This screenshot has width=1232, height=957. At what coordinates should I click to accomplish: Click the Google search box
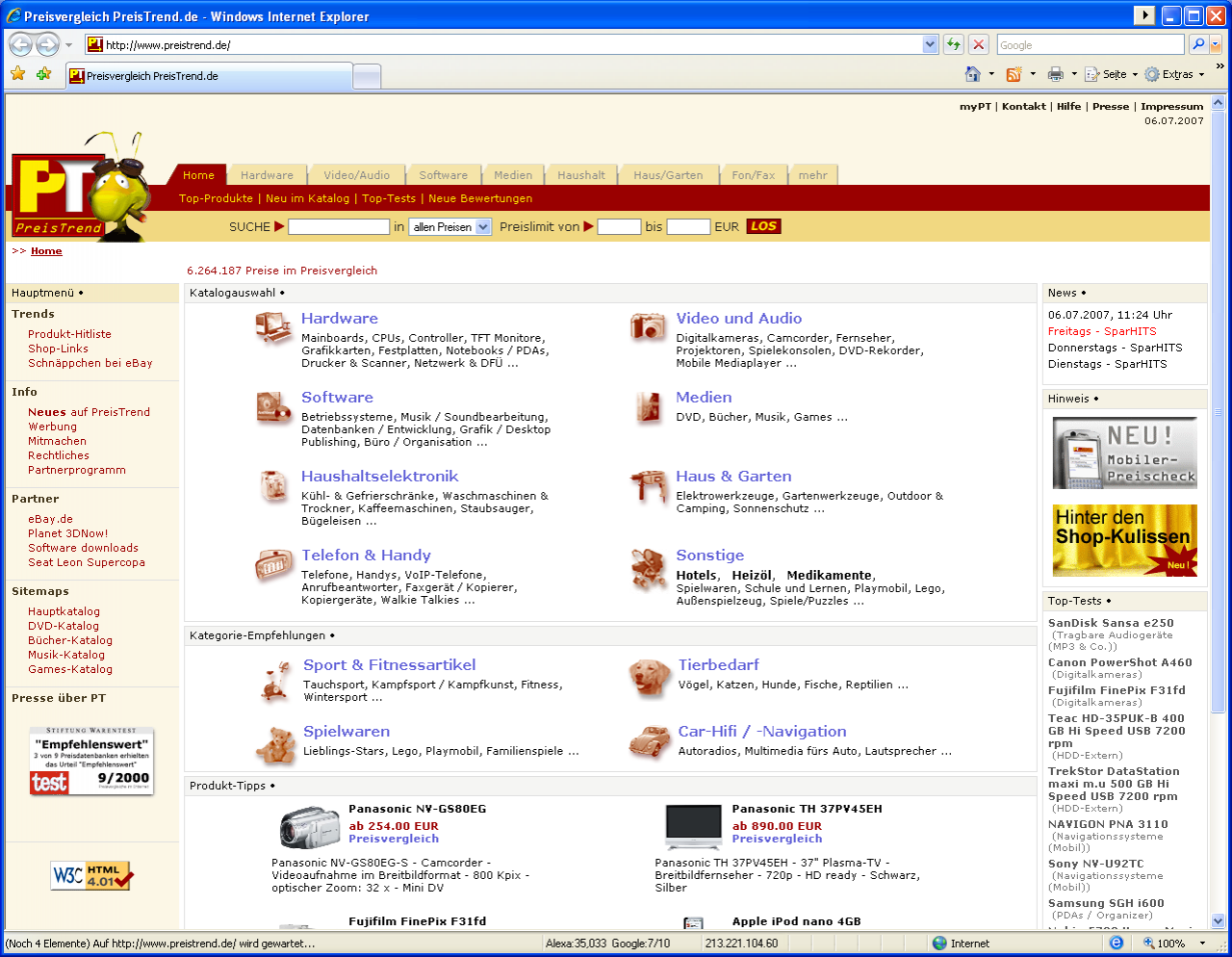pos(1091,44)
